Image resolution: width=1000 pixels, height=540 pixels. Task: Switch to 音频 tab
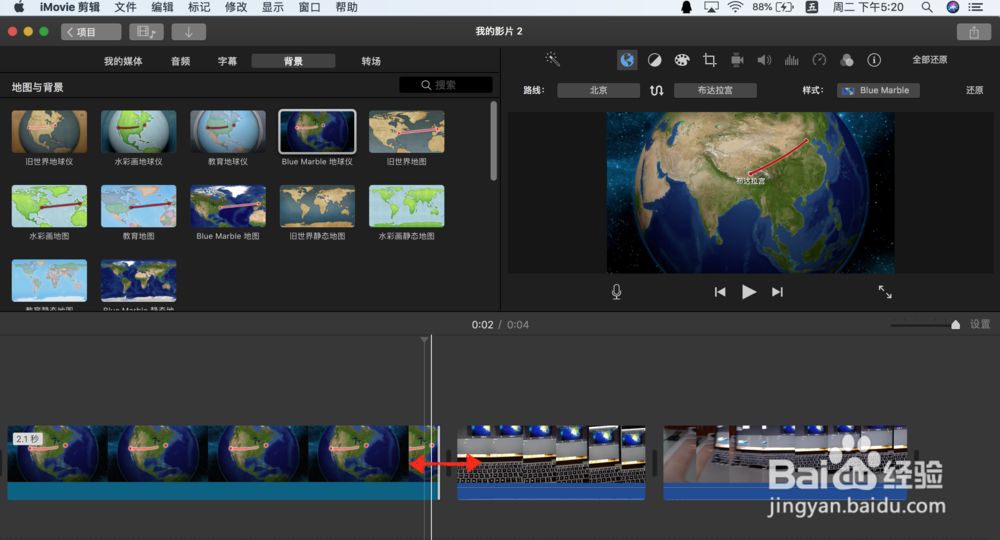(x=180, y=61)
